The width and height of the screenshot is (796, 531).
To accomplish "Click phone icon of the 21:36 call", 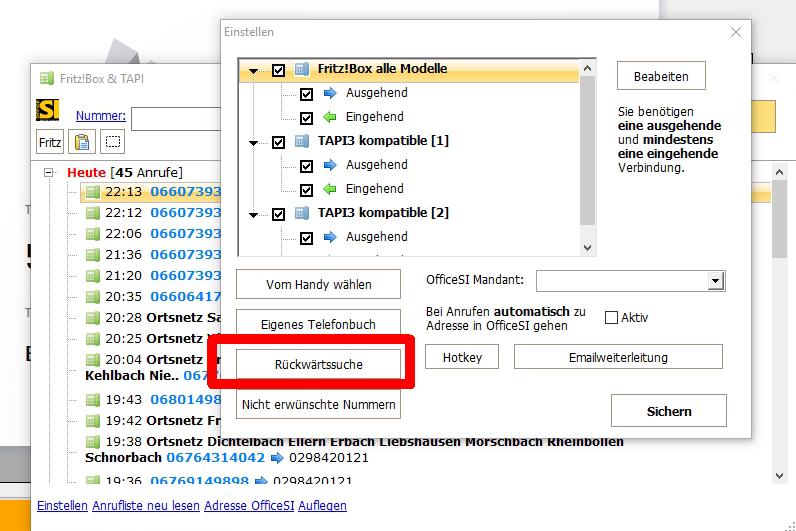I will [92, 255].
